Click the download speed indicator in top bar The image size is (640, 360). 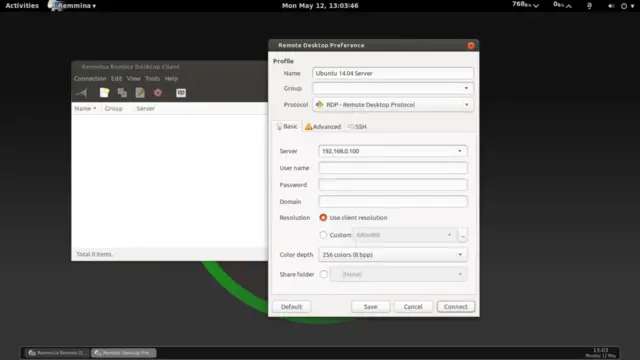click(x=526, y=5)
